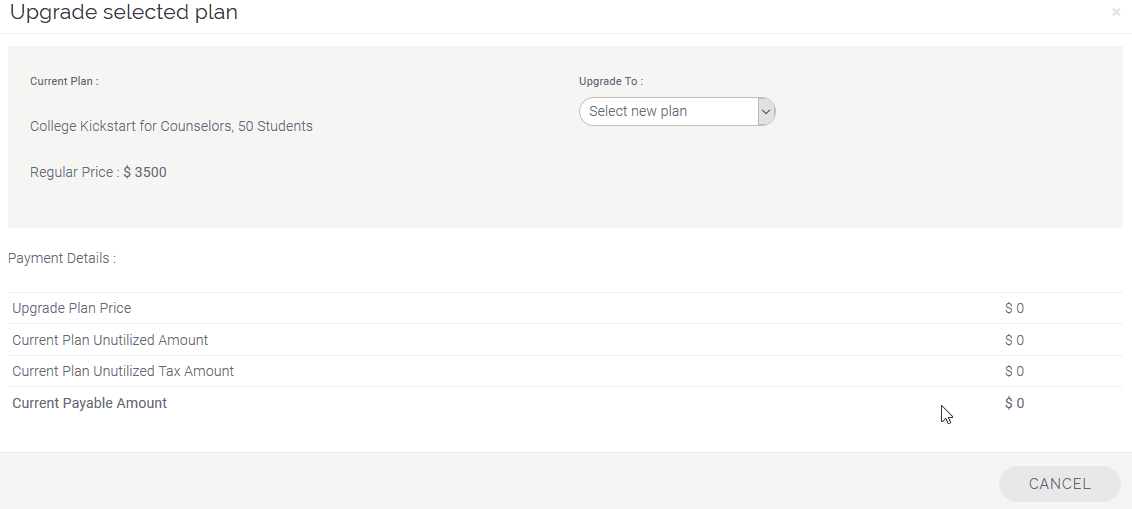Click the Upgrade selected plan title
The image size is (1132, 509).
[x=123, y=12]
